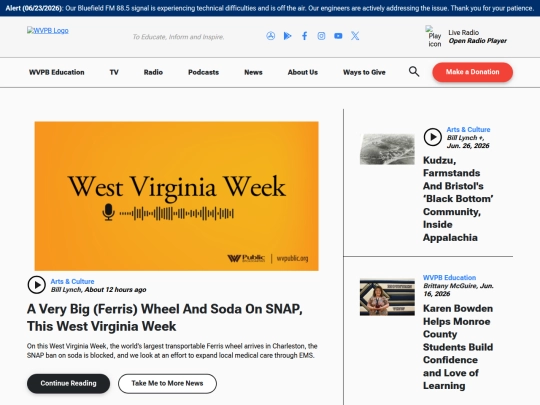Click Take Me to More News button
The width and height of the screenshot is (540, 405).
[x=167, y=383]
